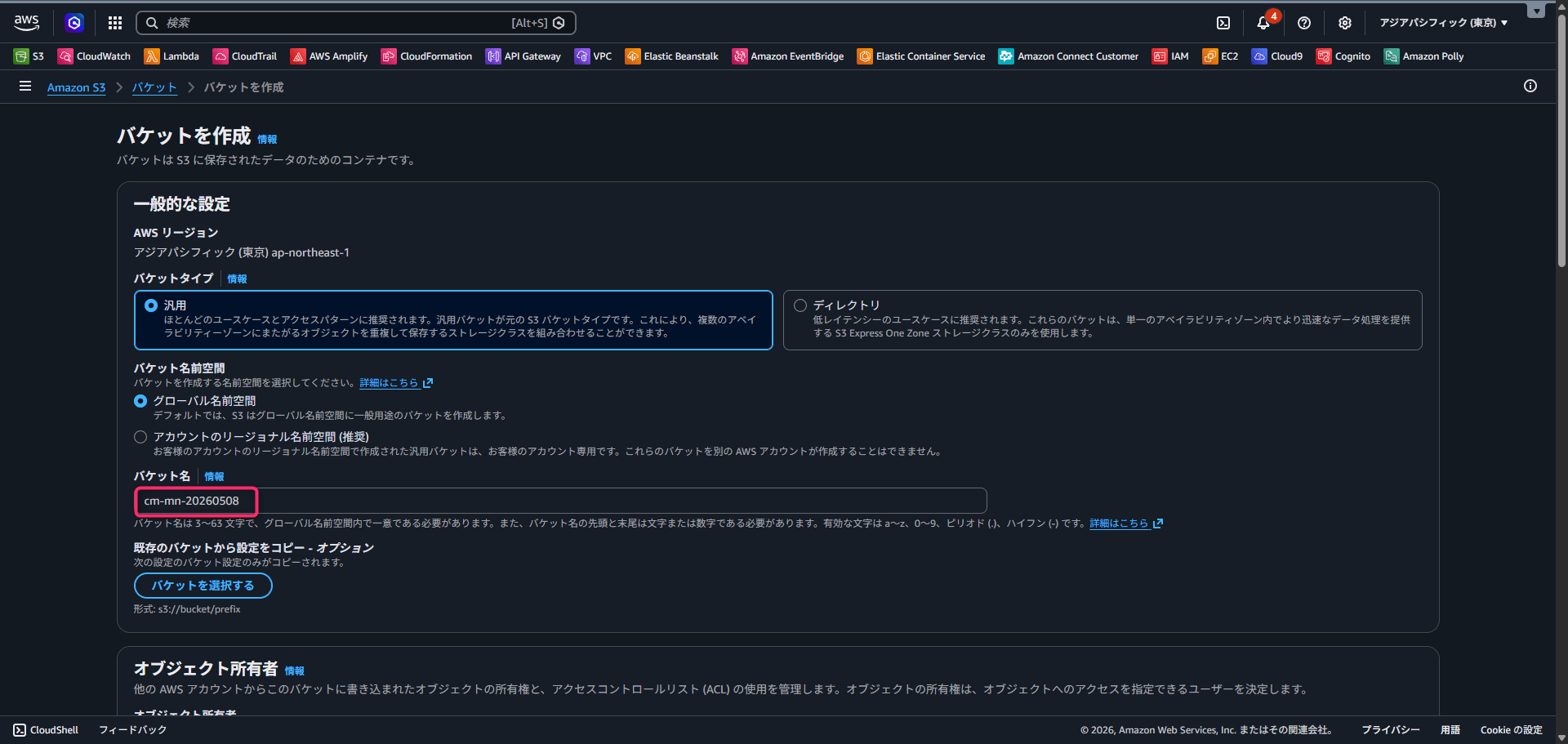Viewport: 1568px width, 744px height.
Task: Open the Amazon Q assistant icon
Action: pyautogui.click(x=74, y=23)
